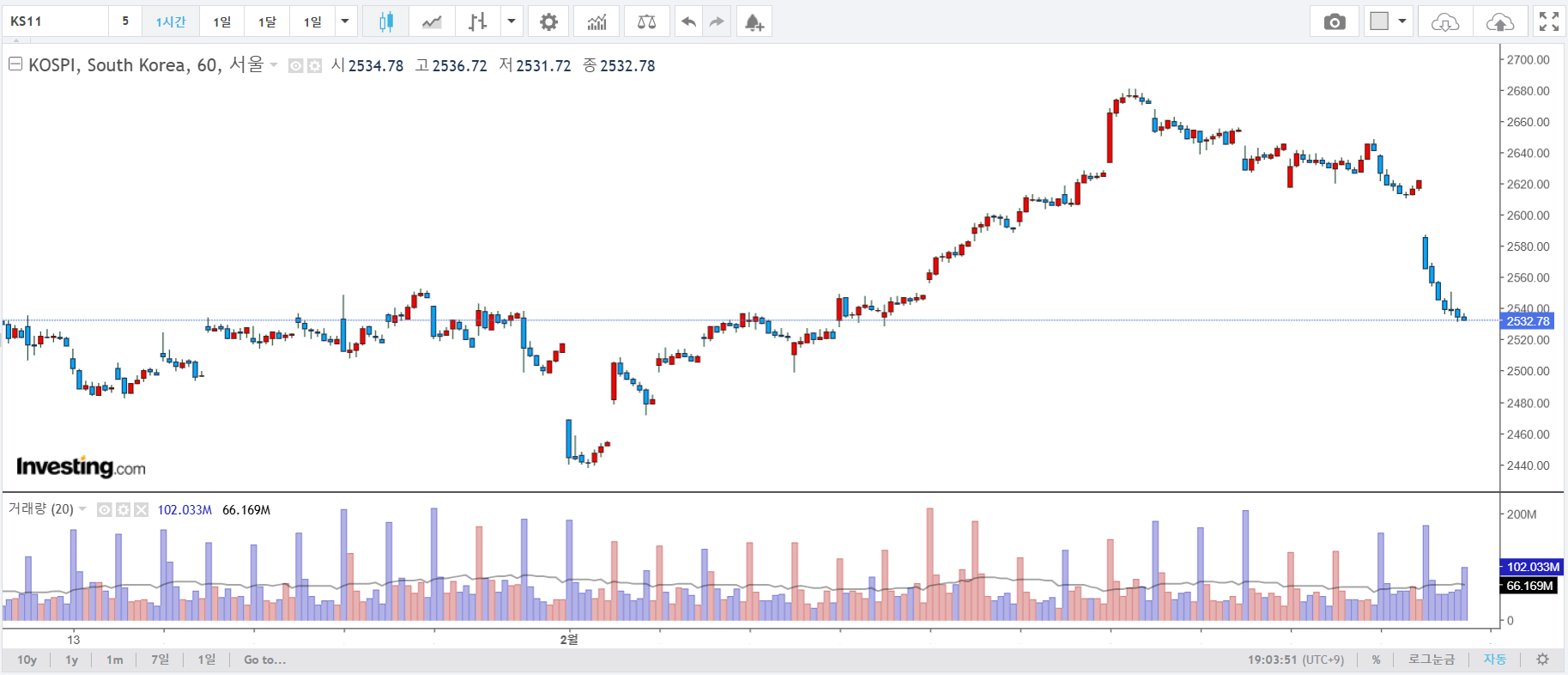The height and width of the screenshot is (675, 1568).
Task: Redo the chart action
Action: coord(717,21)
